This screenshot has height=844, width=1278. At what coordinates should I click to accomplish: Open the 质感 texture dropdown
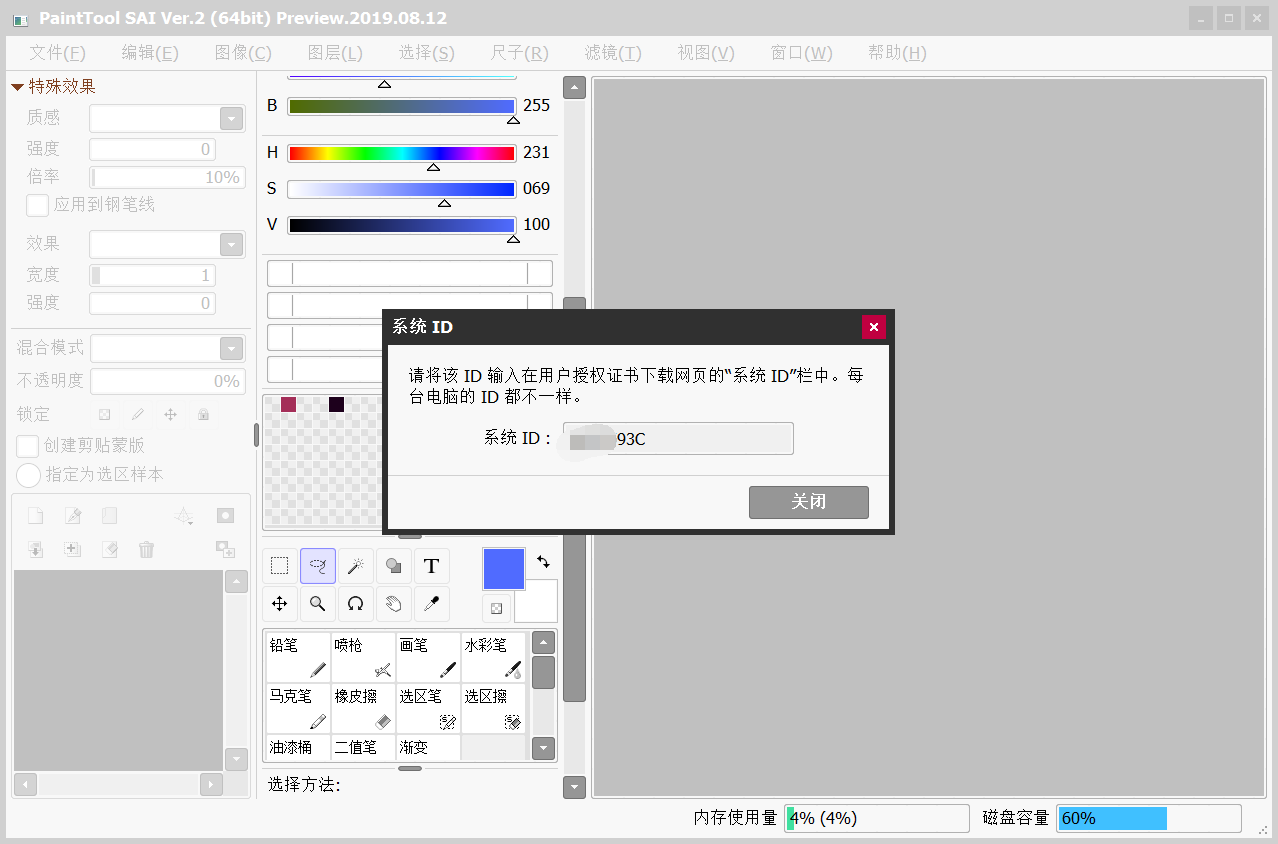[232, 119]
